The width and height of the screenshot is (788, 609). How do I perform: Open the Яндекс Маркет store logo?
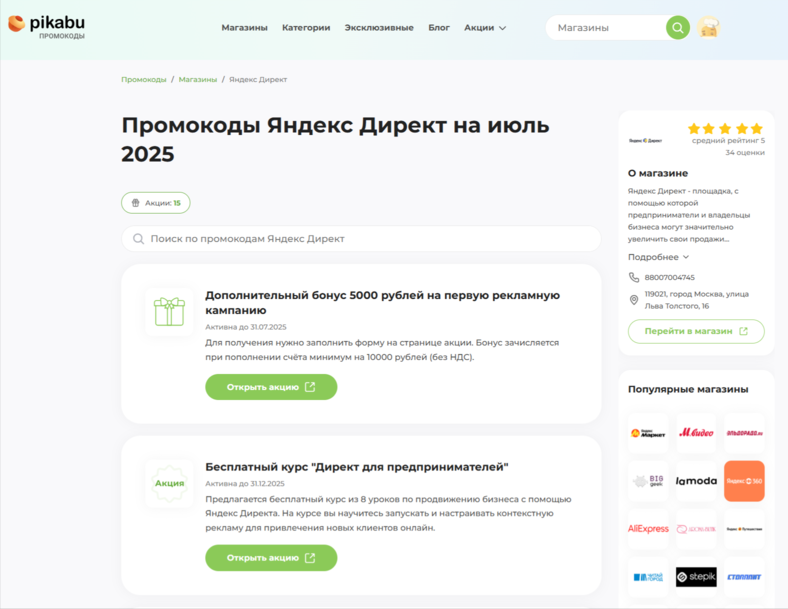coord(648,433)
